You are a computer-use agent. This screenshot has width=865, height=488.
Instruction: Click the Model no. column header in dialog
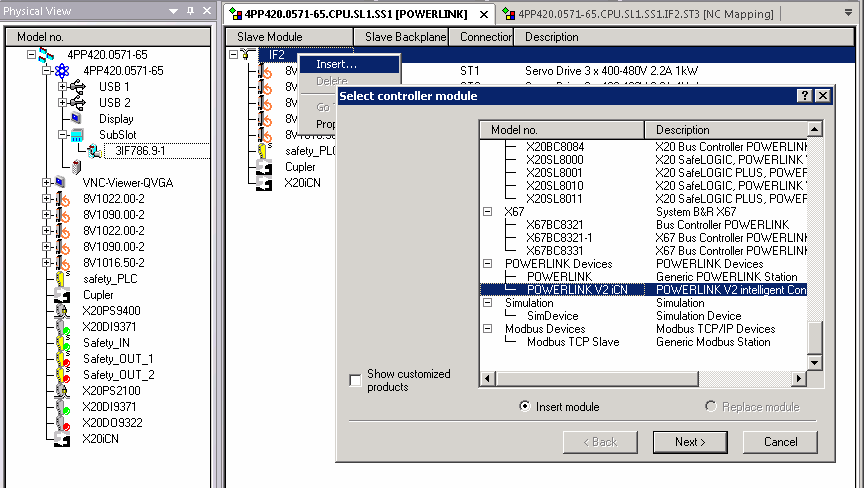point(562,130)
